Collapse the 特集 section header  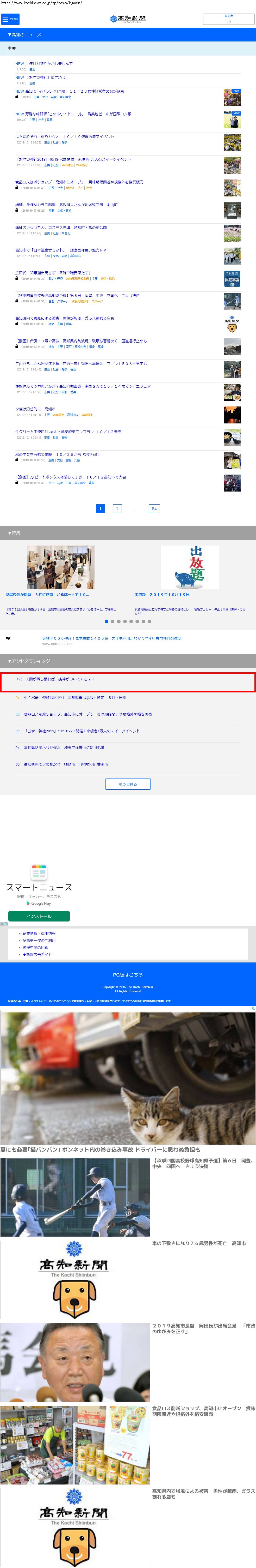point(128,532)
